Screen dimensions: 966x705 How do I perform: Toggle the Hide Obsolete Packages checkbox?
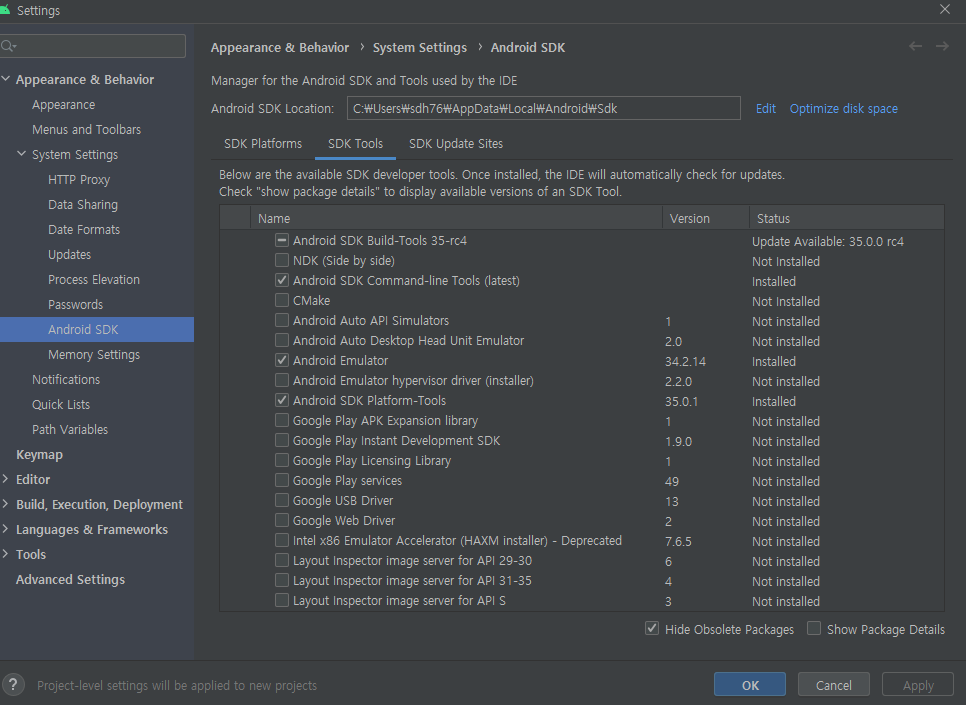tap(652, 629)
